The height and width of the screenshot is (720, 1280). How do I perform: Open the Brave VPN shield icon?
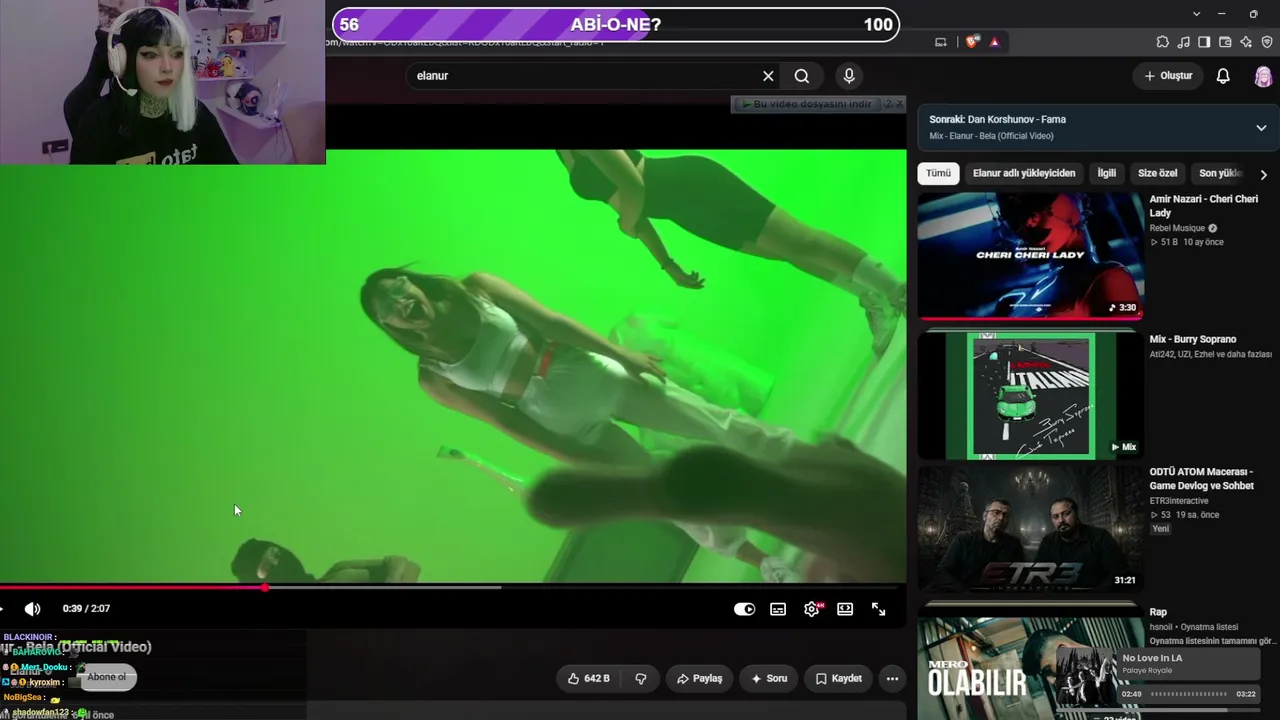(1267, 42)
